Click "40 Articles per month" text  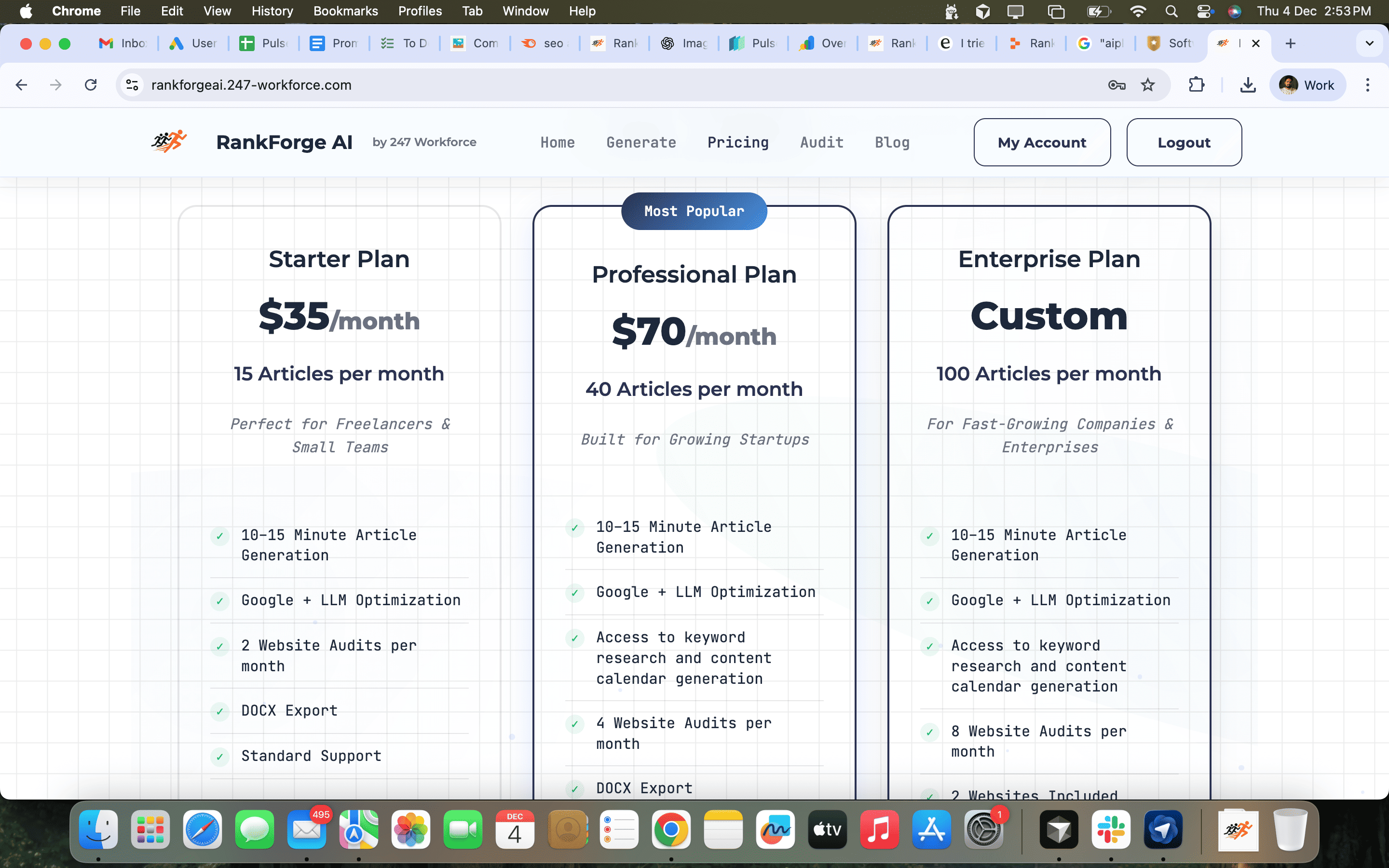click(x=694, y=389)
